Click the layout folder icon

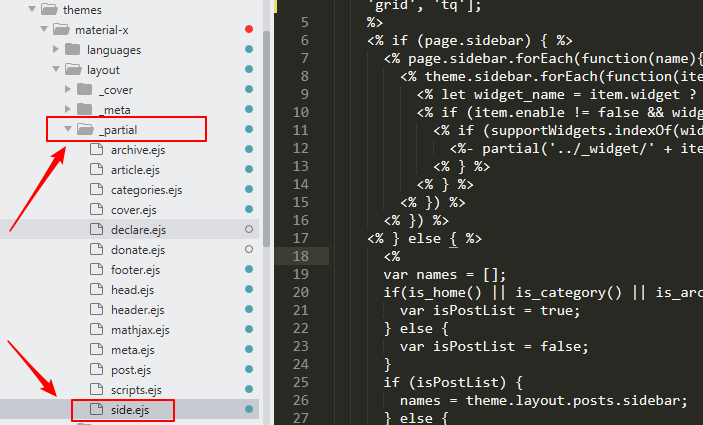click(73, 69)
